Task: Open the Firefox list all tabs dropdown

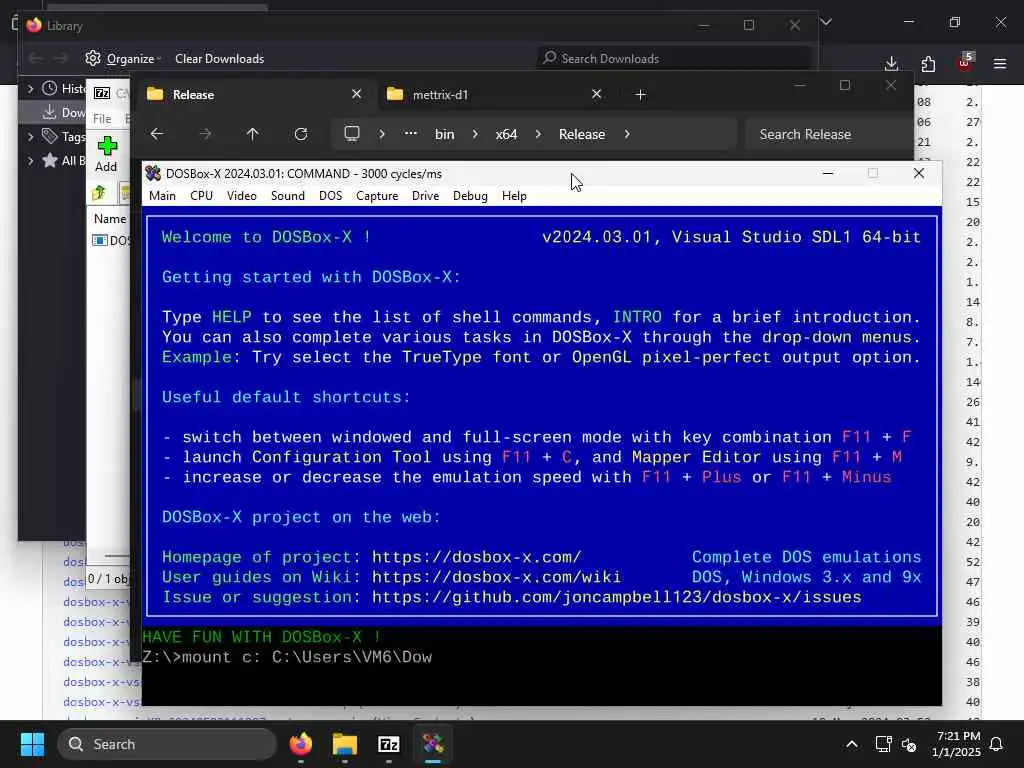Action: pos(826,22)
